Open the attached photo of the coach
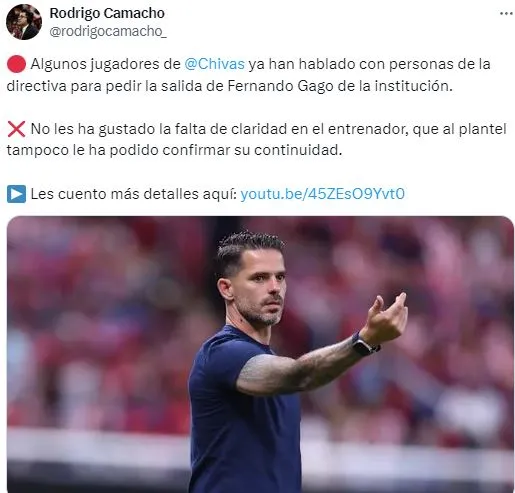The height and width of the screenshot is (493, 515). pyautogui.click(x=260, y=354)
